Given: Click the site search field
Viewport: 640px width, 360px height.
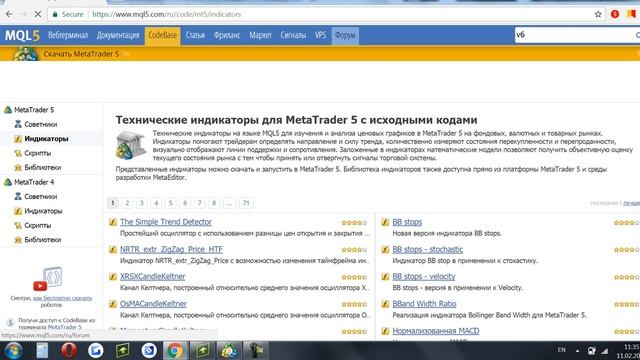Looking at the screenshot, I should tap(576, 35).
